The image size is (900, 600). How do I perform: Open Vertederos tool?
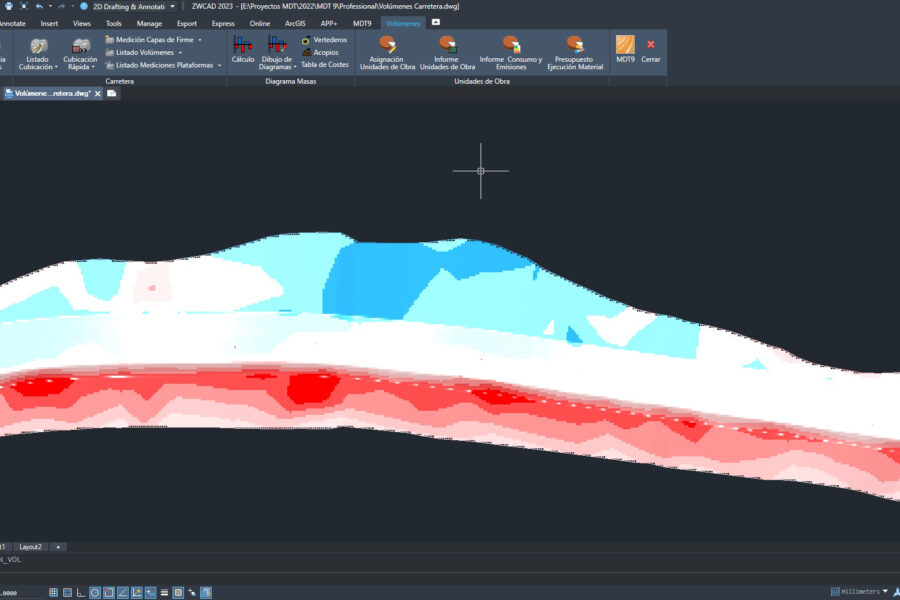[x=324, y=40]
